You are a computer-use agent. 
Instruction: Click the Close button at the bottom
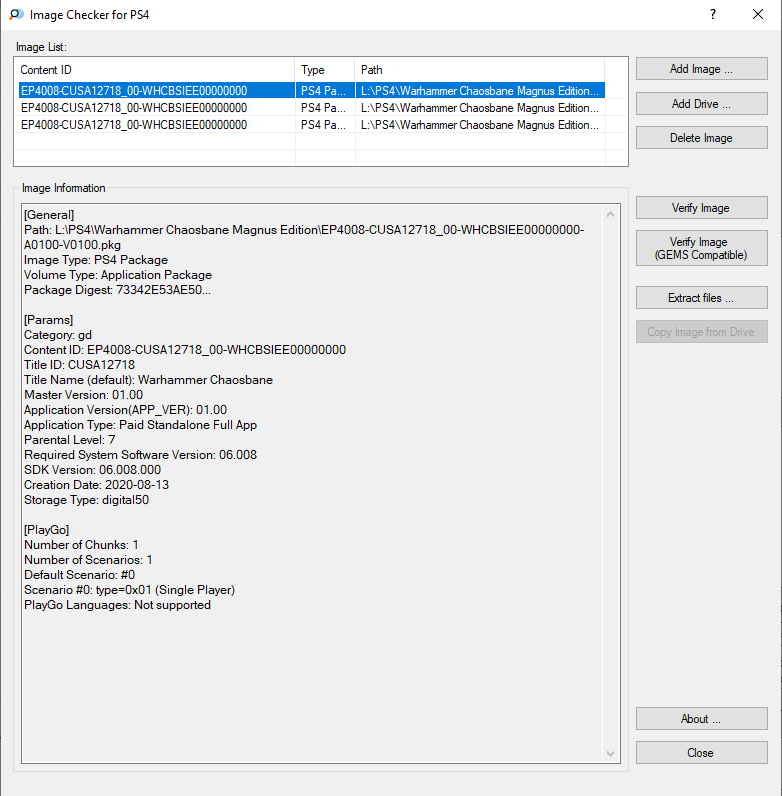tap(701, 753)
